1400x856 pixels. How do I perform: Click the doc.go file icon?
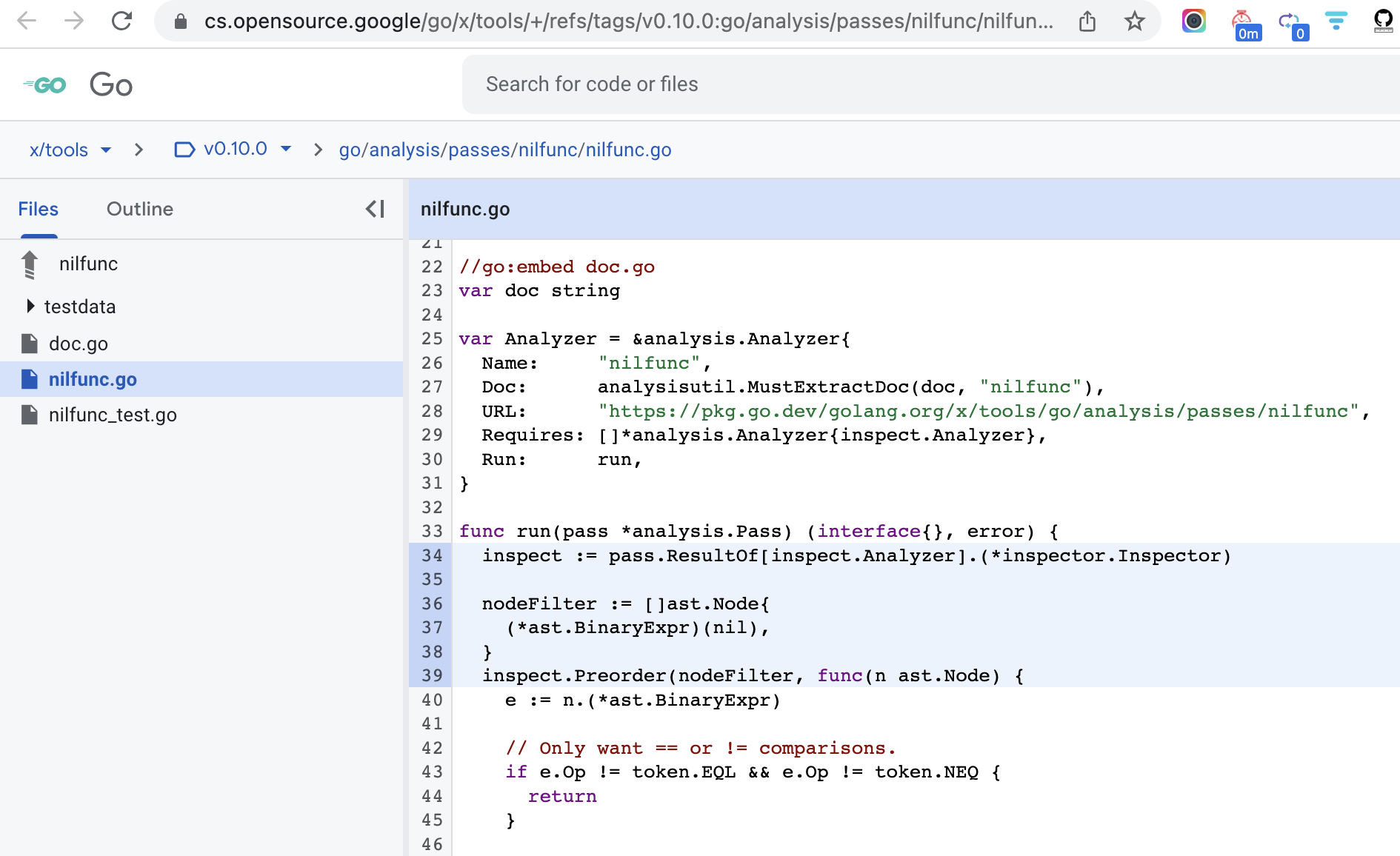point(30,344)
